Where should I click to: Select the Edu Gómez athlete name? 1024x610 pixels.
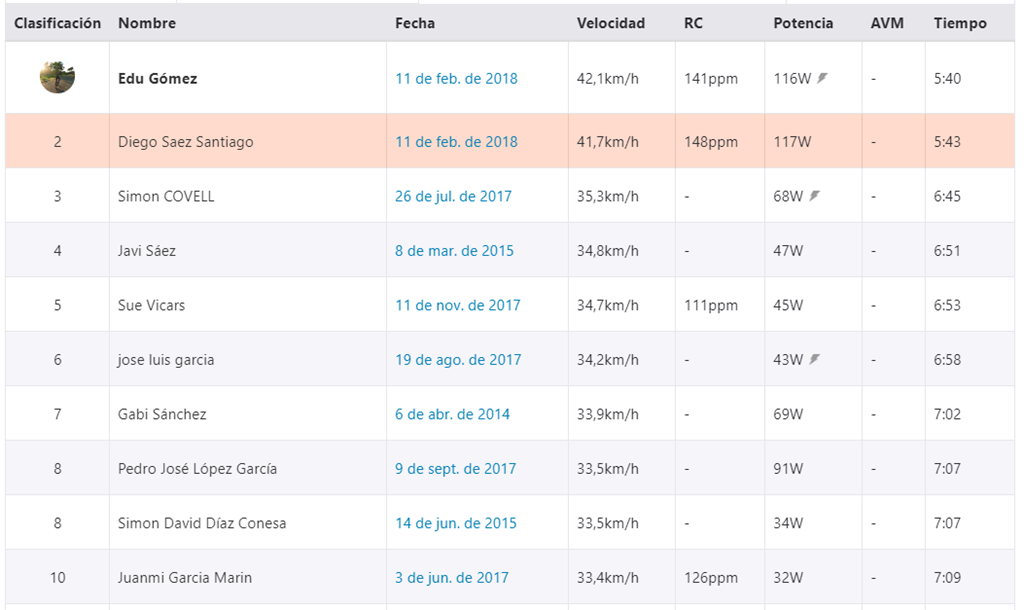click(157, 78)
